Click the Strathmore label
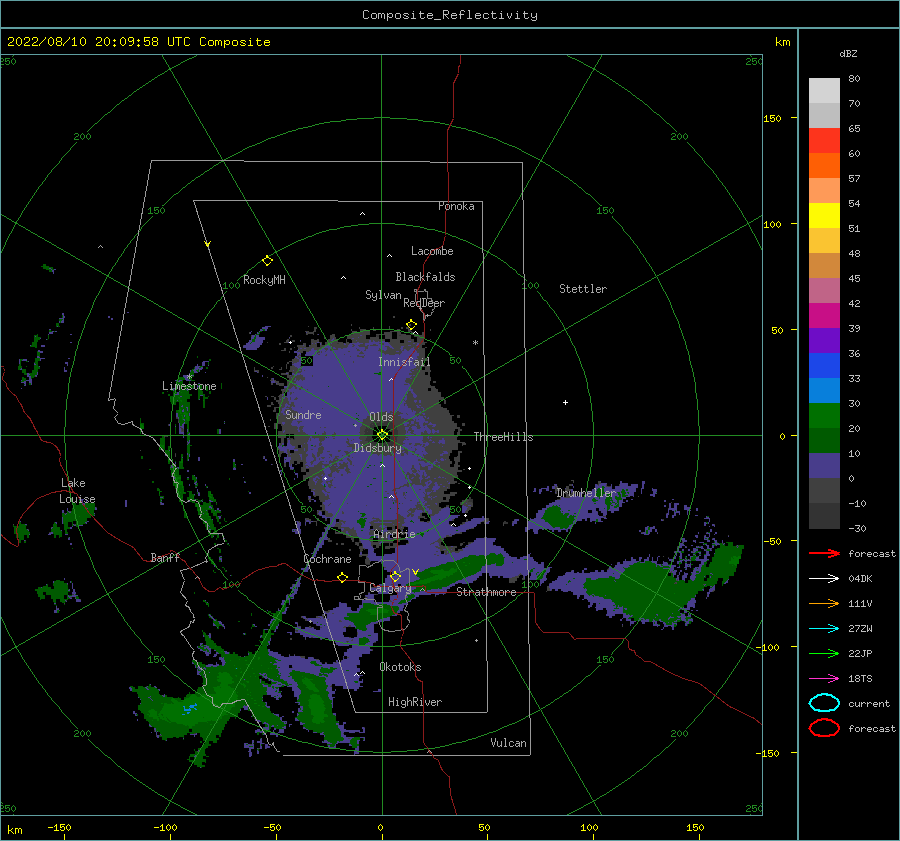This screenshot has width=900, height=841. [486, 592]
